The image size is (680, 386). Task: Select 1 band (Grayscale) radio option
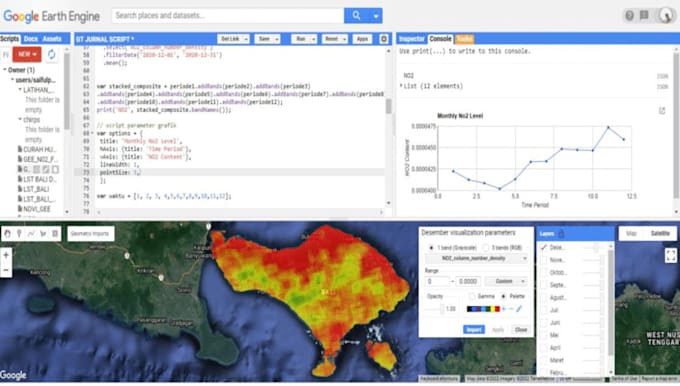coord(431,248)
